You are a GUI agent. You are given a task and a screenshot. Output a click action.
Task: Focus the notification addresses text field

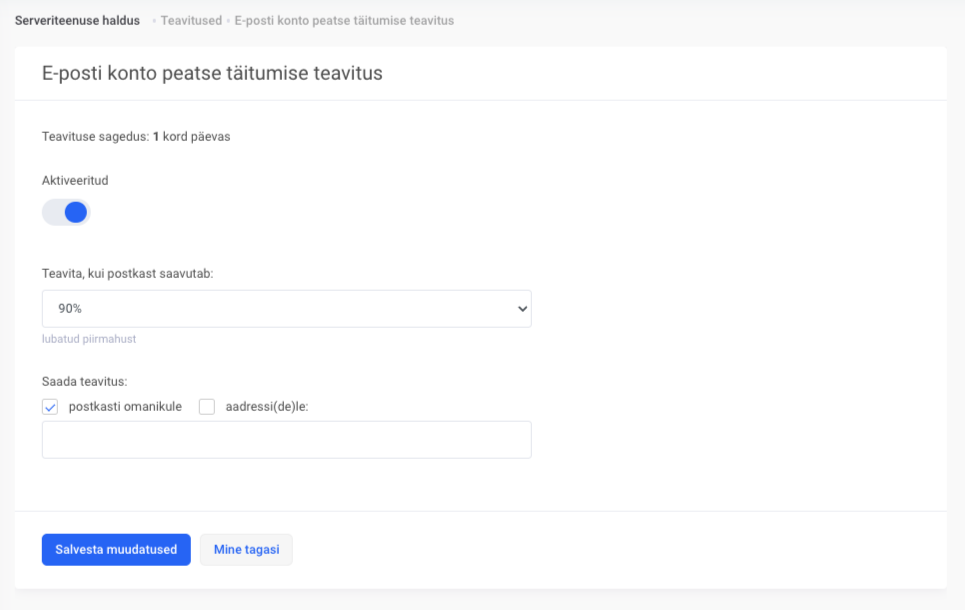point(286,439)
